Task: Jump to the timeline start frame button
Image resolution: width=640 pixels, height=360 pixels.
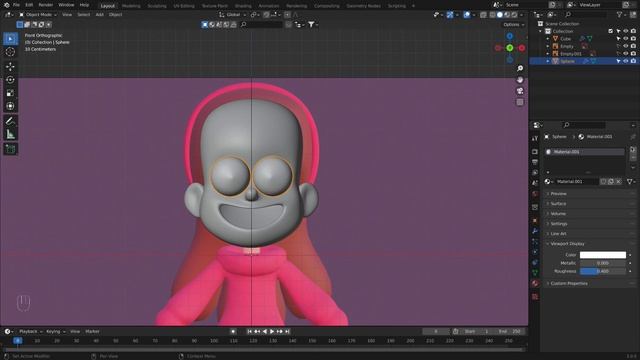Action: (249, 331)
